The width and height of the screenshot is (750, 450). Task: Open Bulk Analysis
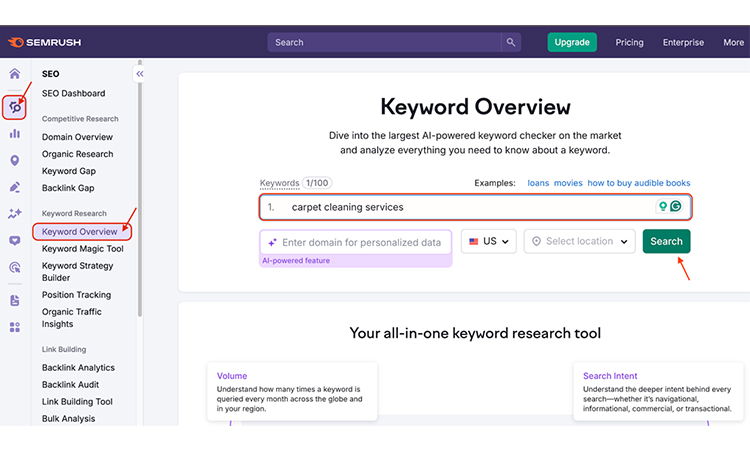(68, 418)
